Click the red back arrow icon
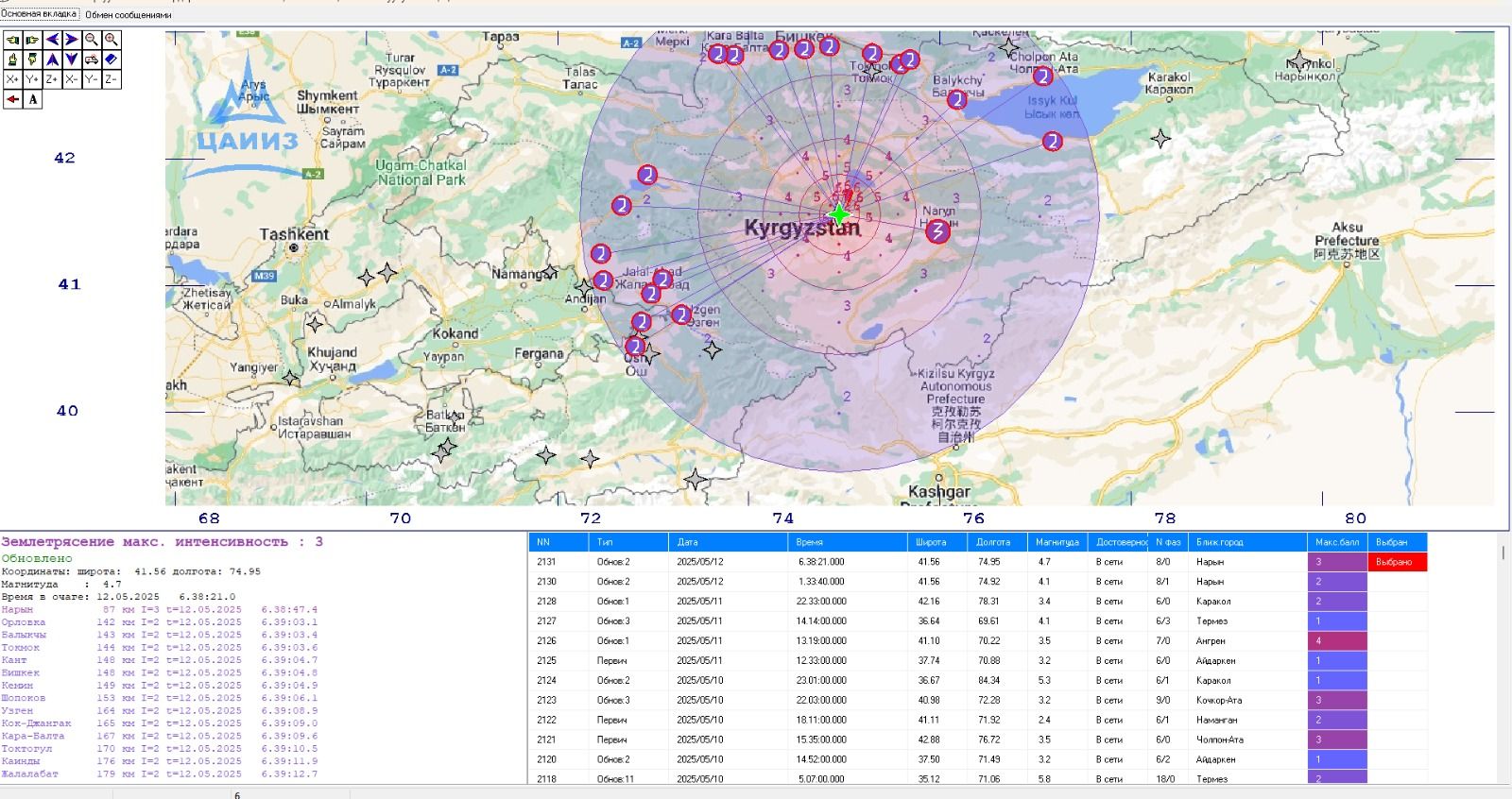The image size is (1512, 799). (x=12, y=99)
